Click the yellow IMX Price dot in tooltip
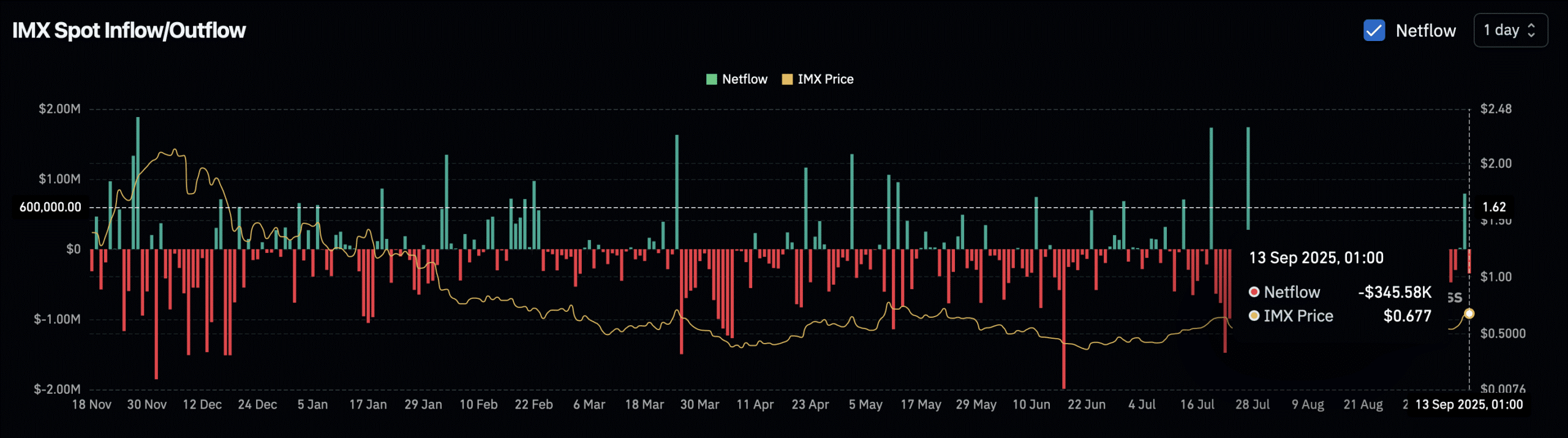Image resolution: width=1568 pixels, height=438 pixels. point(1254,316)
